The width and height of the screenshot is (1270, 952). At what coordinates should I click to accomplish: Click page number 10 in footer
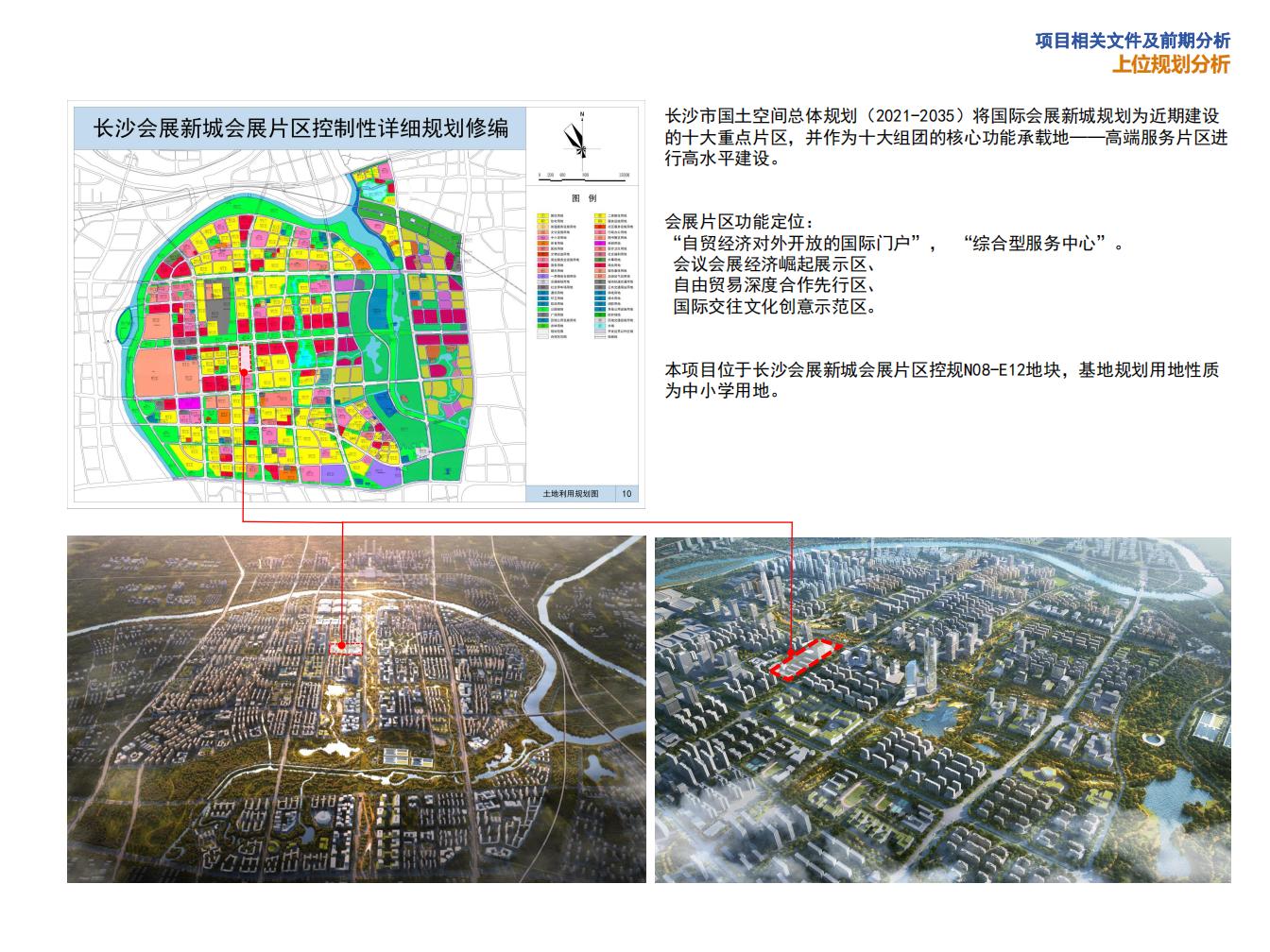click(x=626, y=492)
